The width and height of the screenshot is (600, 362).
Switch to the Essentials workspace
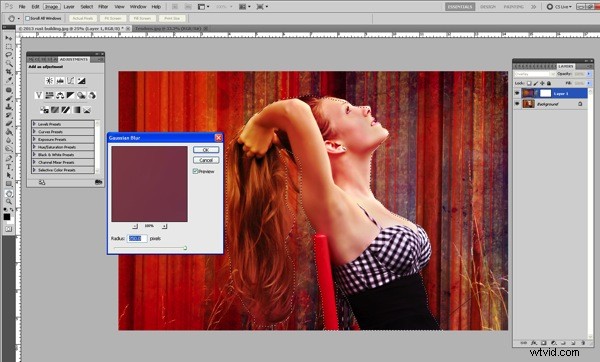[x=460, y=7]
